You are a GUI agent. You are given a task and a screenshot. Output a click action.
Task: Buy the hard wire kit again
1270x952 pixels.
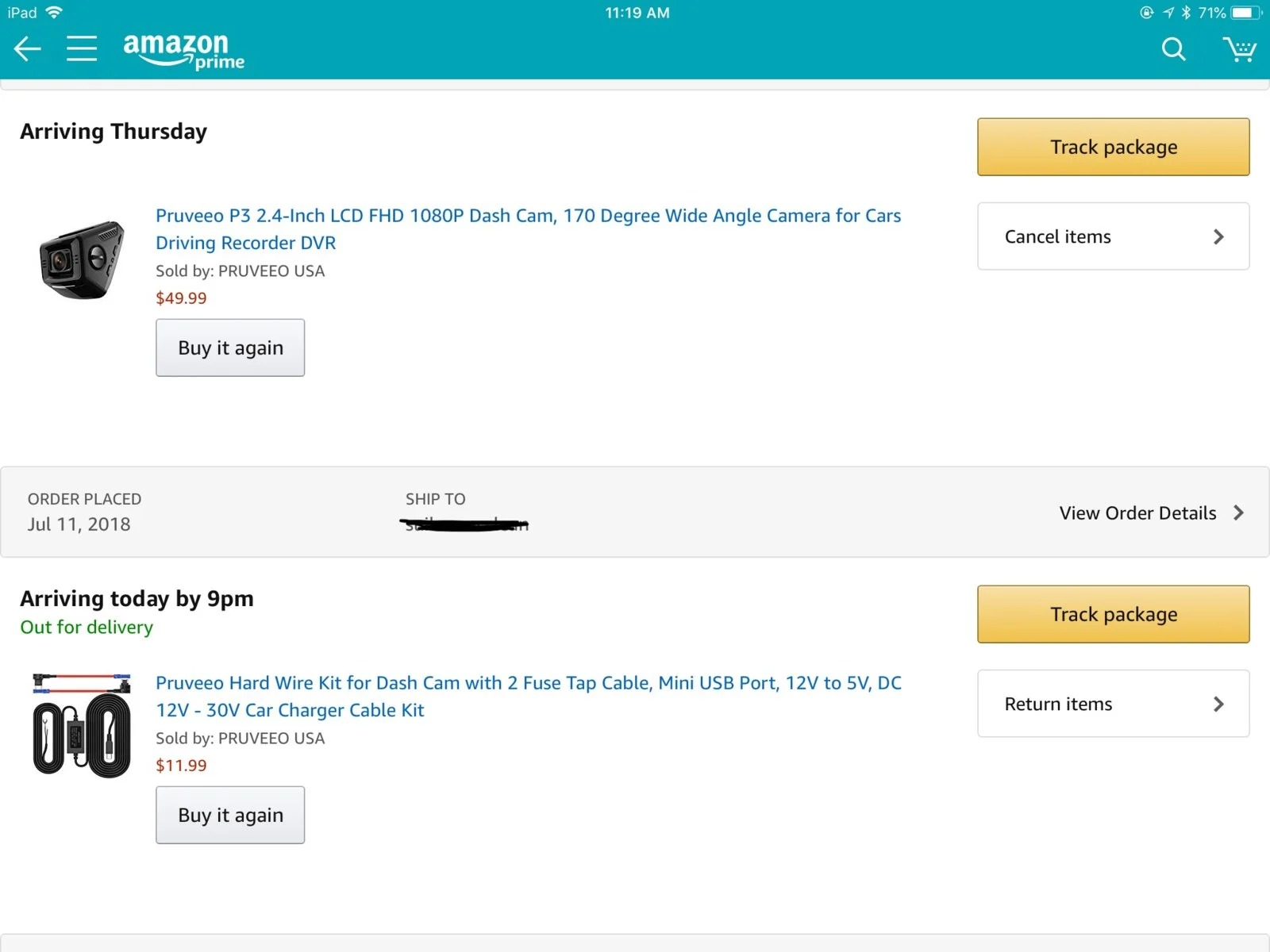pos(230,815)
